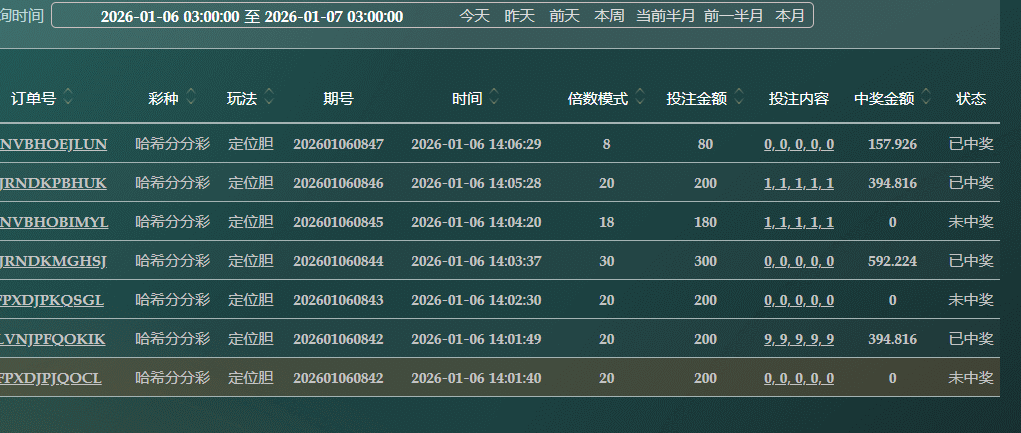Select the 前天 date shortcut
1021x433 pixels.
(x=564, y=16)
